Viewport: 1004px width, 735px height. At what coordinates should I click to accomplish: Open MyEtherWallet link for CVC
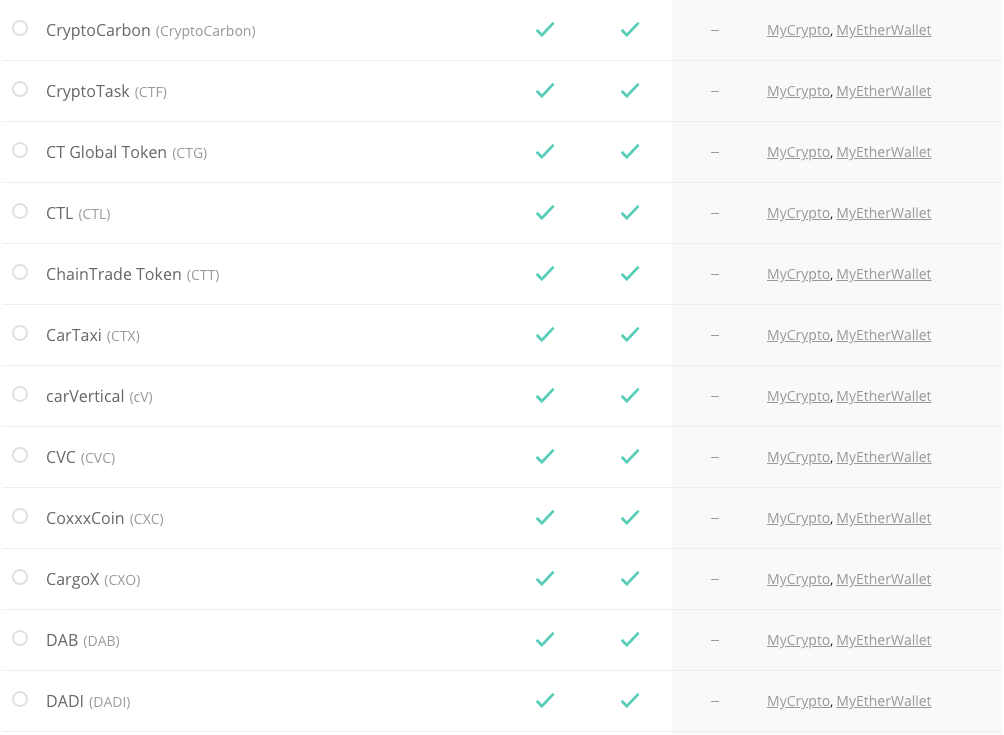click(x=884, y=457)
